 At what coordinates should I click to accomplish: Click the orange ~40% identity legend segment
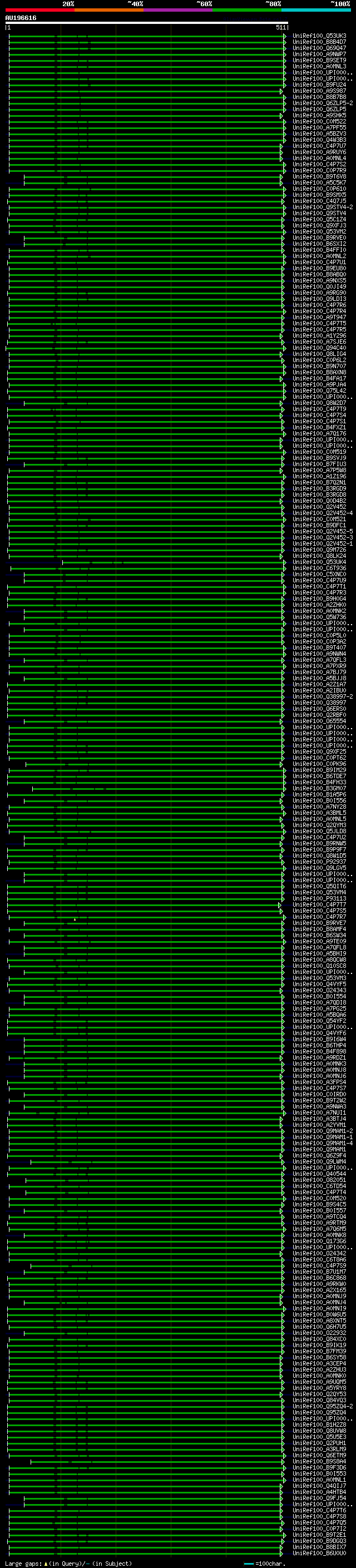point(109,10)
